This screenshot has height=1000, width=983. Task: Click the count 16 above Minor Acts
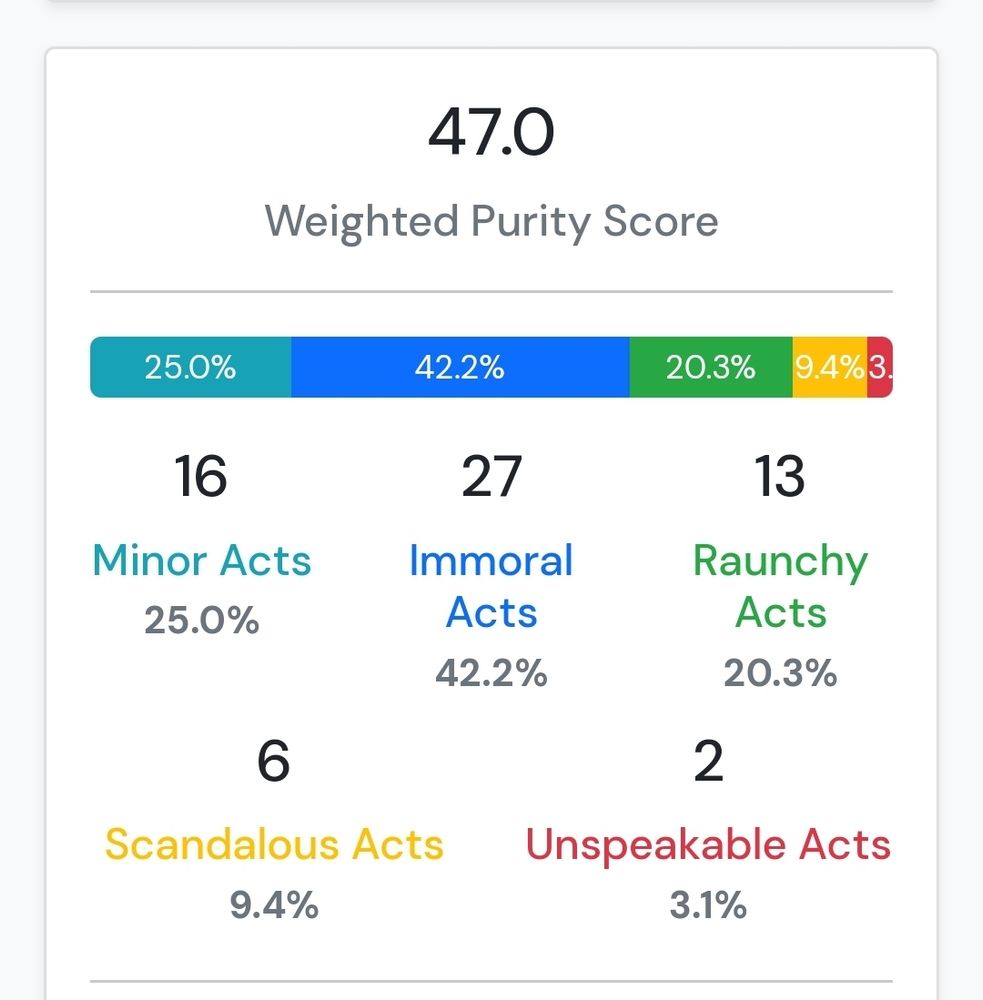point(201,476)
